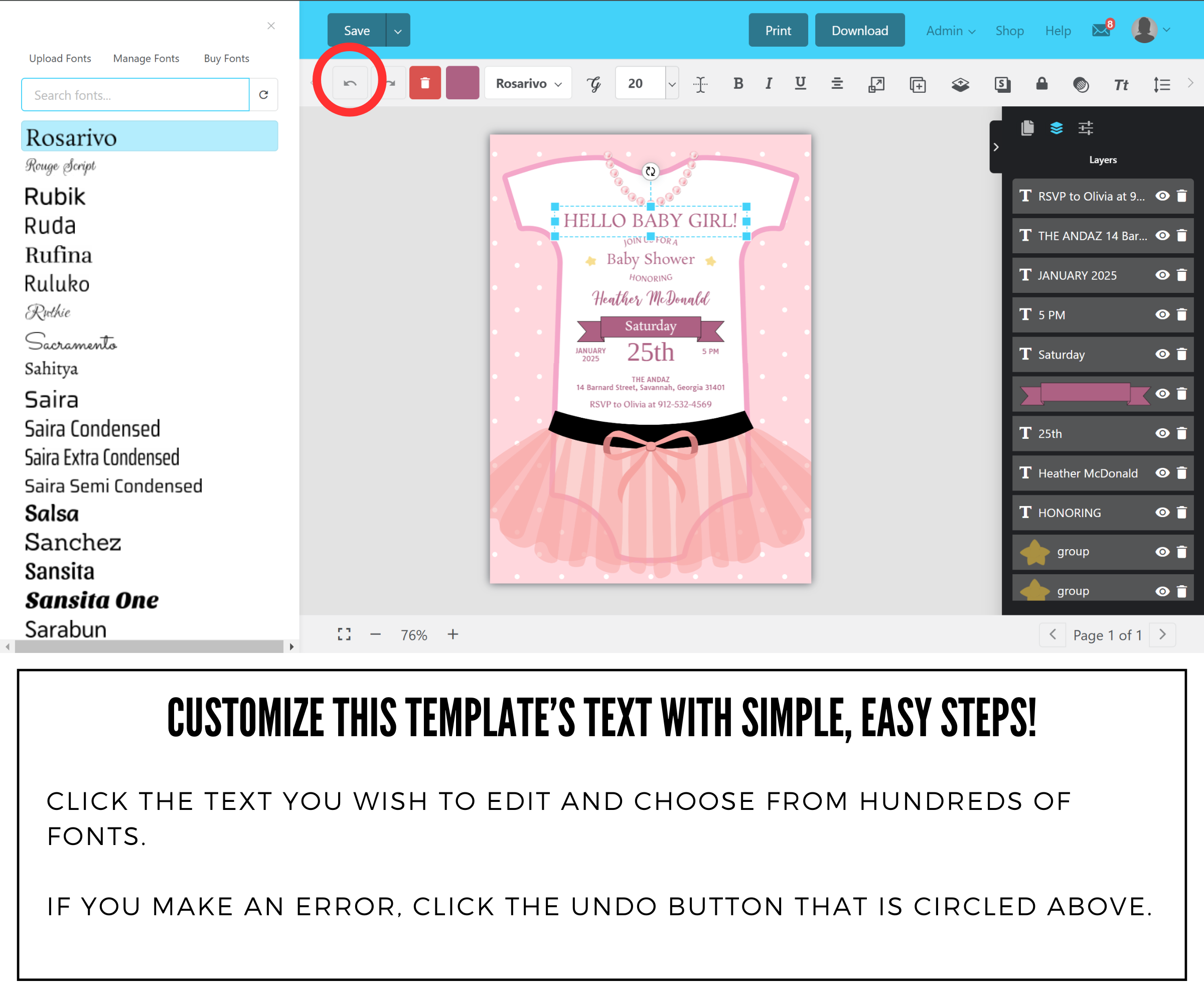The height and width of the screenshot is (1003, 1204).
Task: Open the Admin menu dropdown
Action: pyautogui.click(x=950, y=31)
